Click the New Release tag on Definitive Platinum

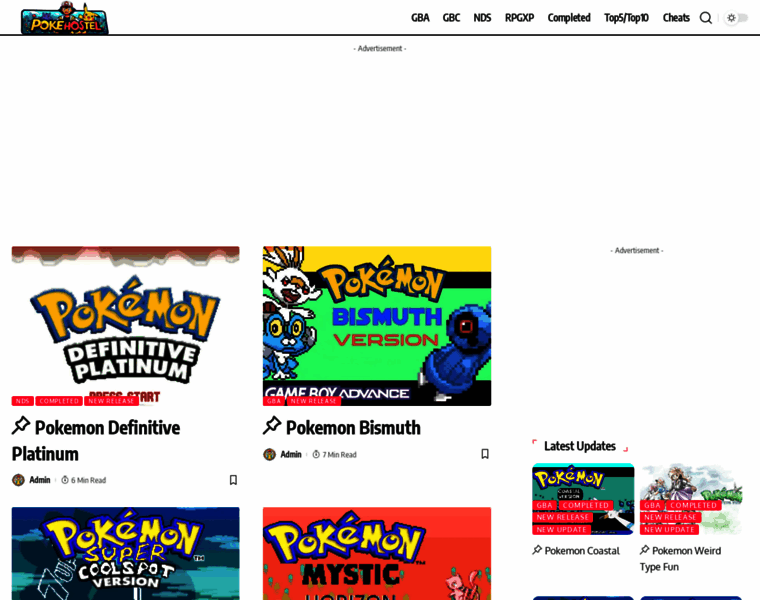pyautogui.click(x=111, y=401)
